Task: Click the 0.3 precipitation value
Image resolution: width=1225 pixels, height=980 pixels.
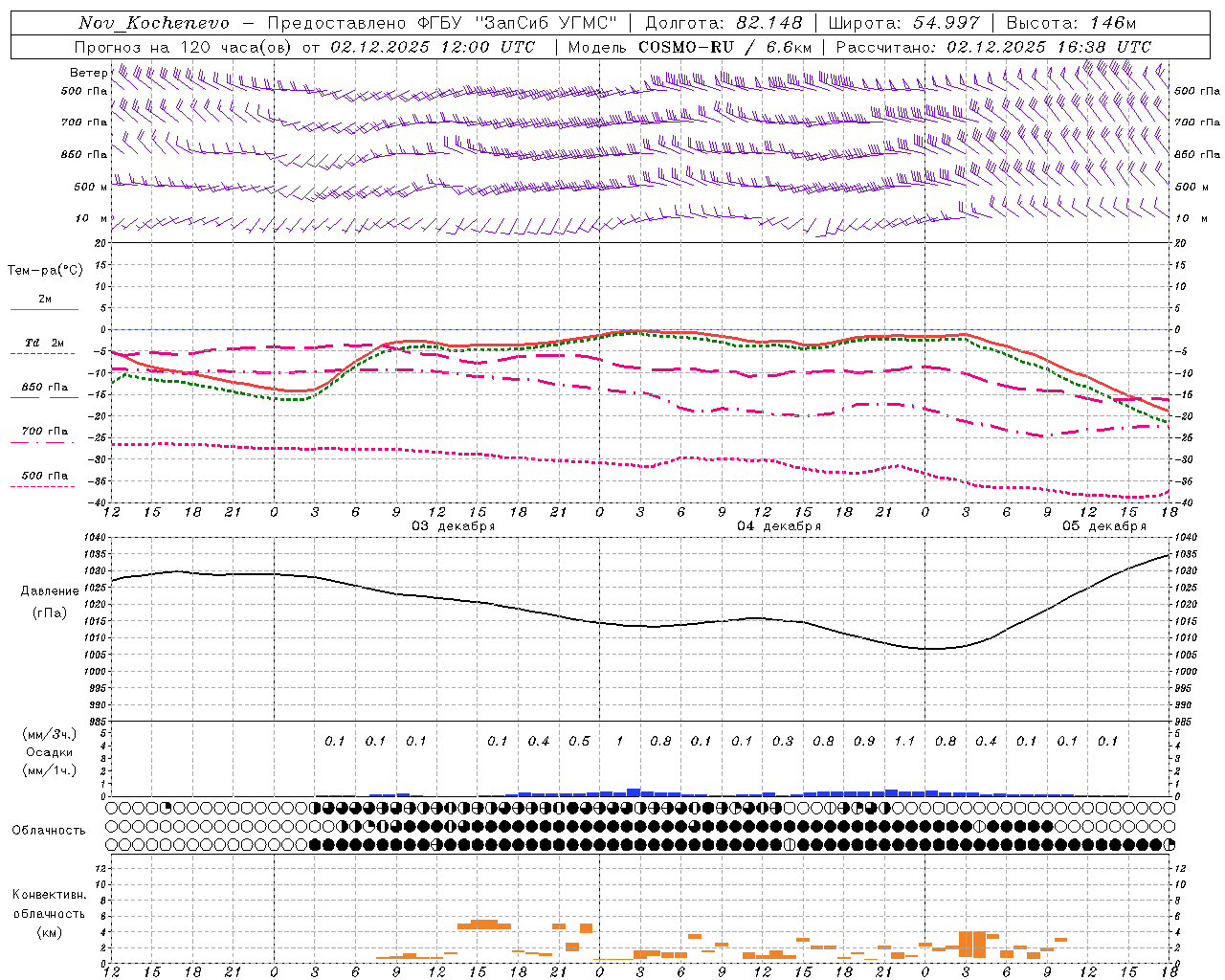Action: click(782, 742)
